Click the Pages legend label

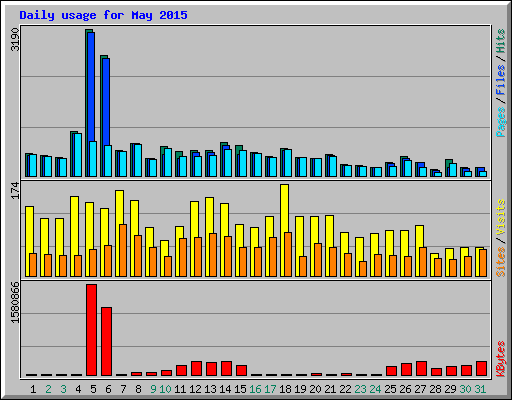click(x=501, y=122)
